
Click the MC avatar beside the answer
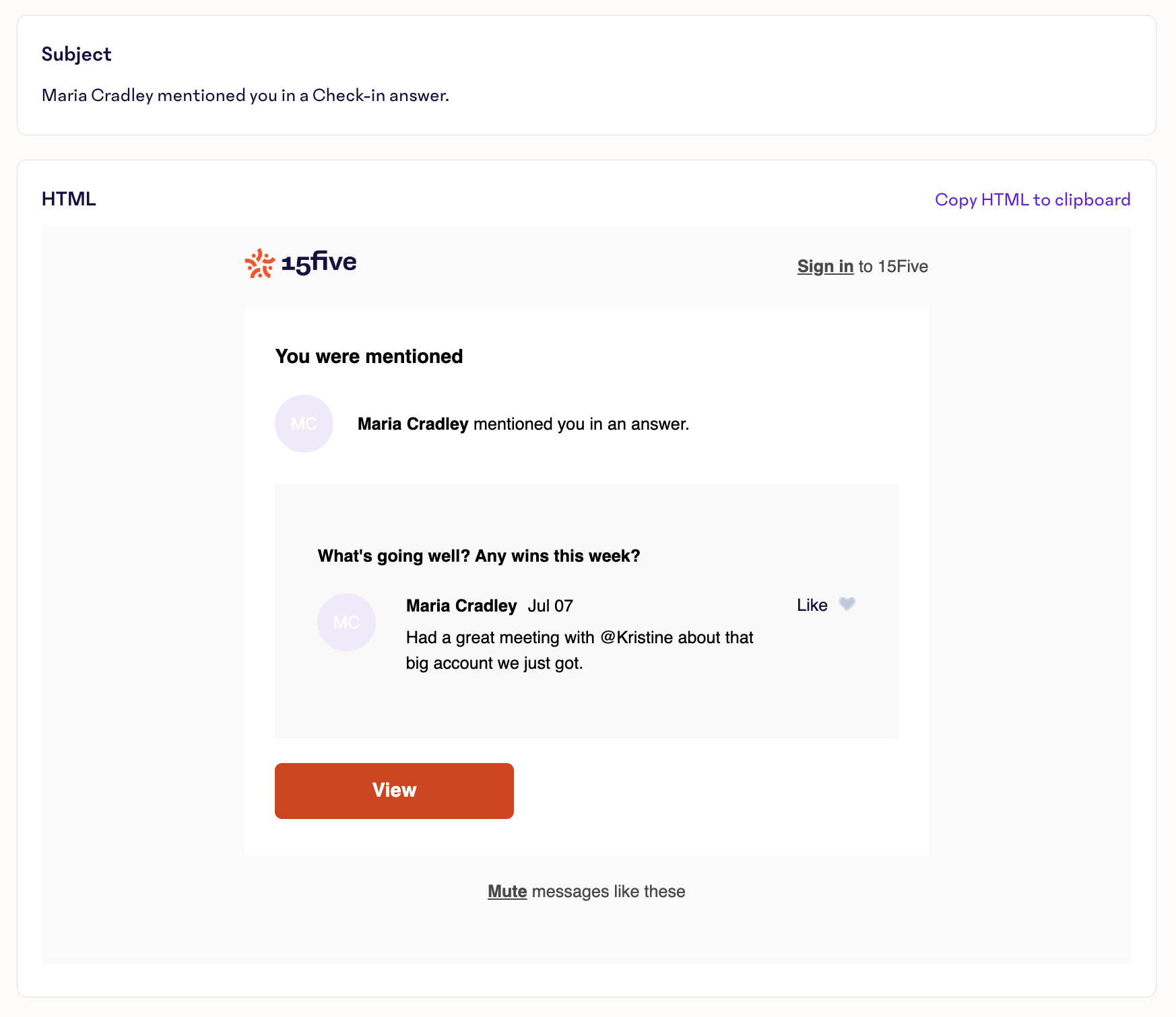coord(346,622)
